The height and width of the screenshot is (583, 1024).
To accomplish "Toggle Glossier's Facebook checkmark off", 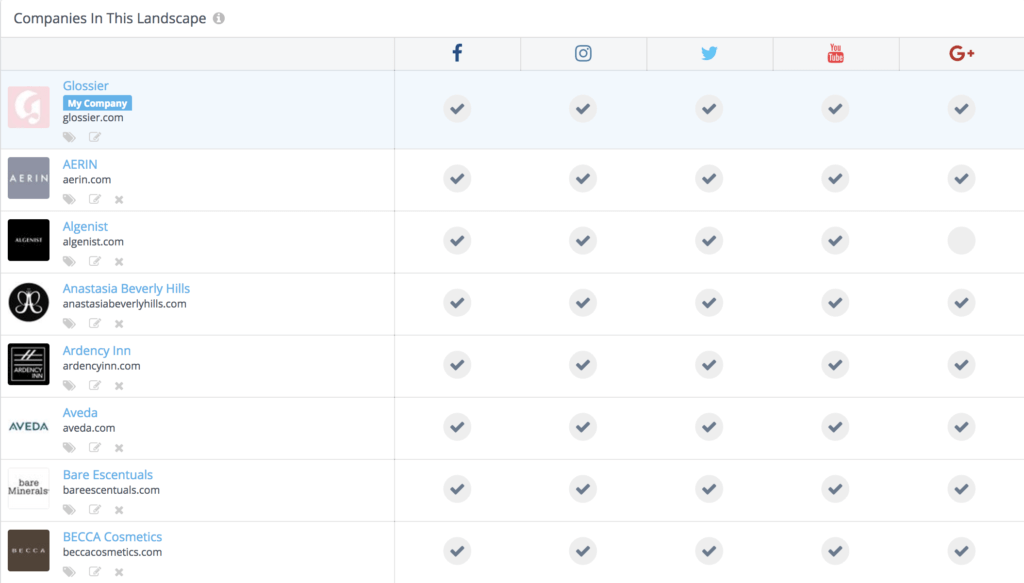I will click(x=457, y=109).
